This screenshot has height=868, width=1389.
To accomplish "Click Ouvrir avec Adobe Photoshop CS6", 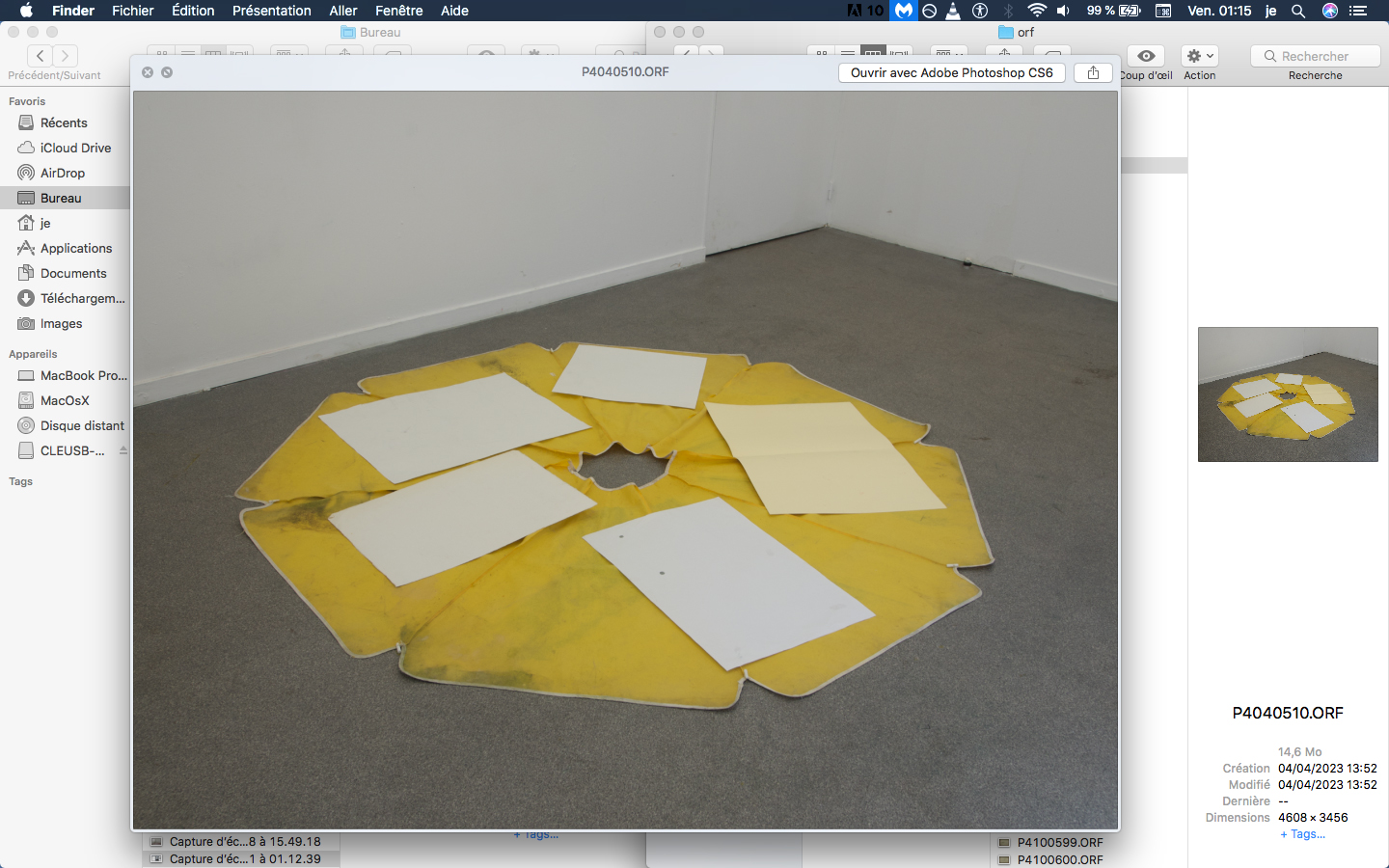I will pyautogui.click(x=951, y=72).
